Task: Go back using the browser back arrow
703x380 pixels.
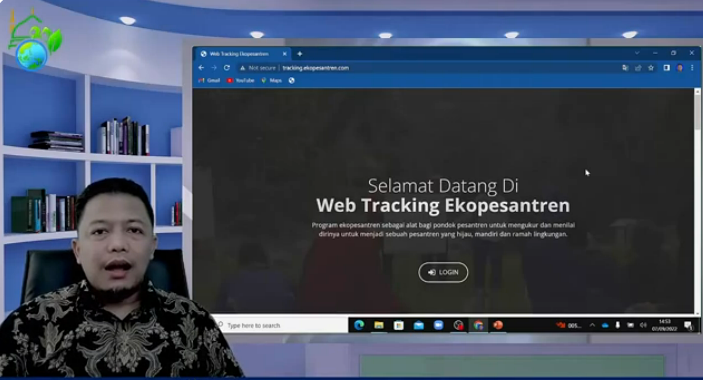Action: [201, 68]
